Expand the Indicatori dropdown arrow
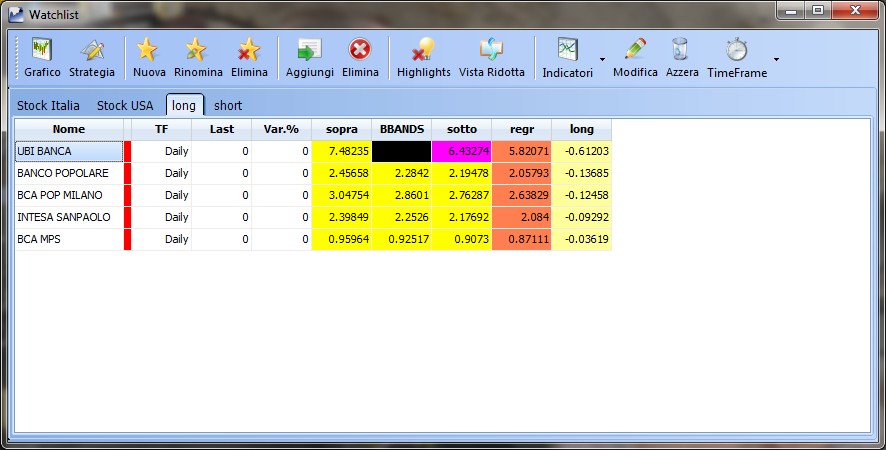Image resolution: width=886 pixels, height=450 pixels. [602, 59]
